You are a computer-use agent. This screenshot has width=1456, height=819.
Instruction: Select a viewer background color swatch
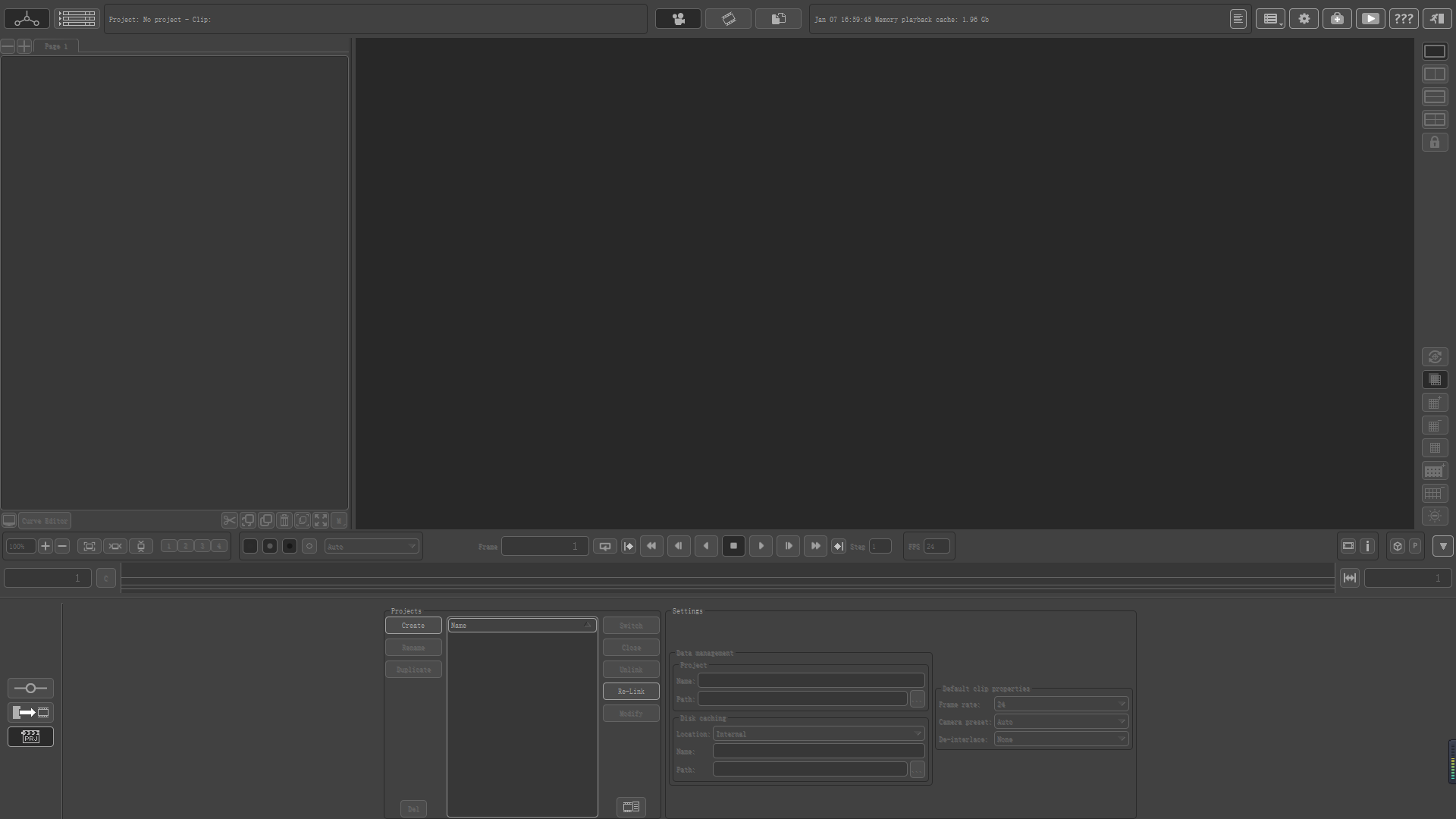point(250,546)
